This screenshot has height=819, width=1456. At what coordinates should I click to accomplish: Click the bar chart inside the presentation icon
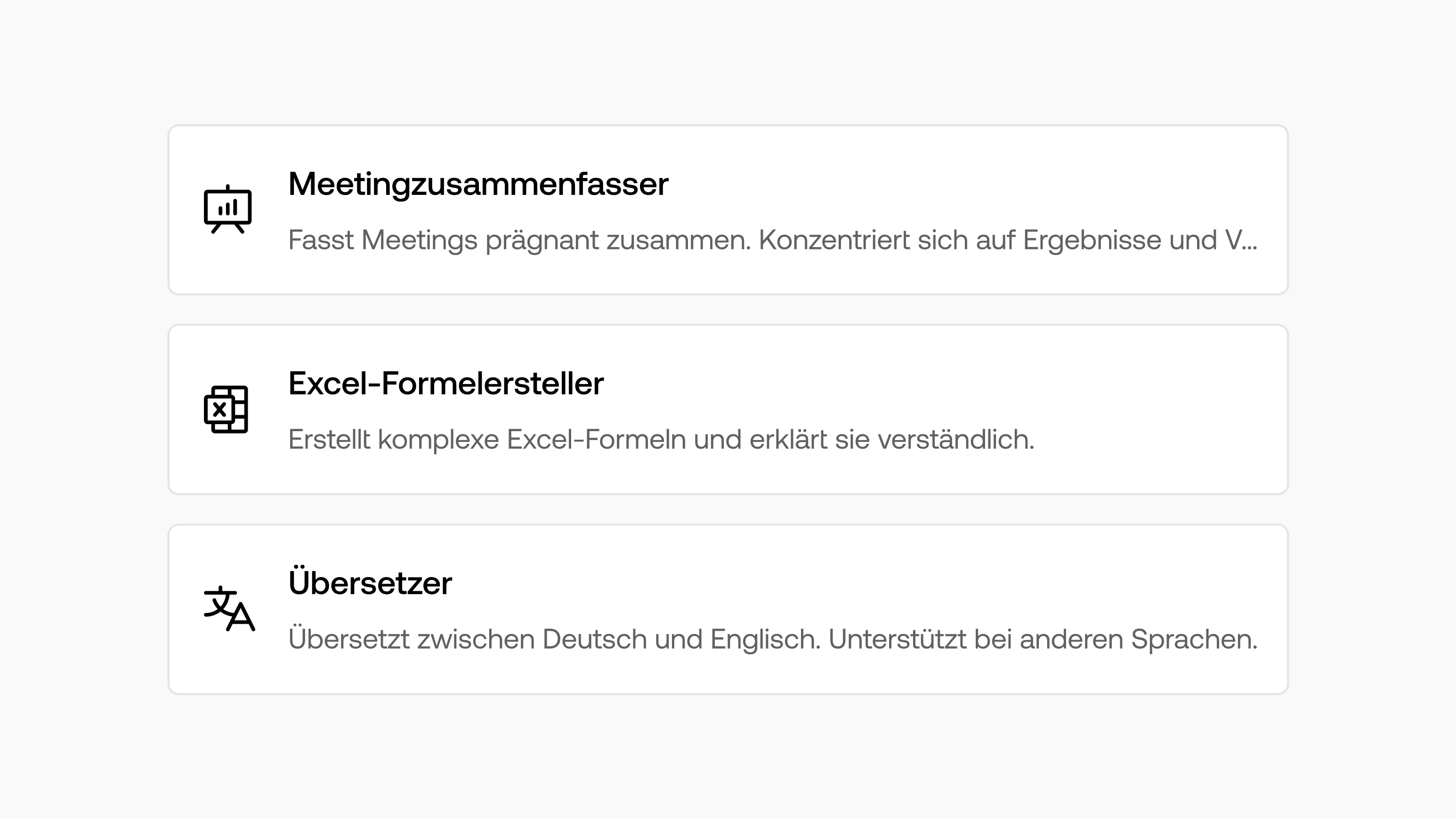[228, 209]
